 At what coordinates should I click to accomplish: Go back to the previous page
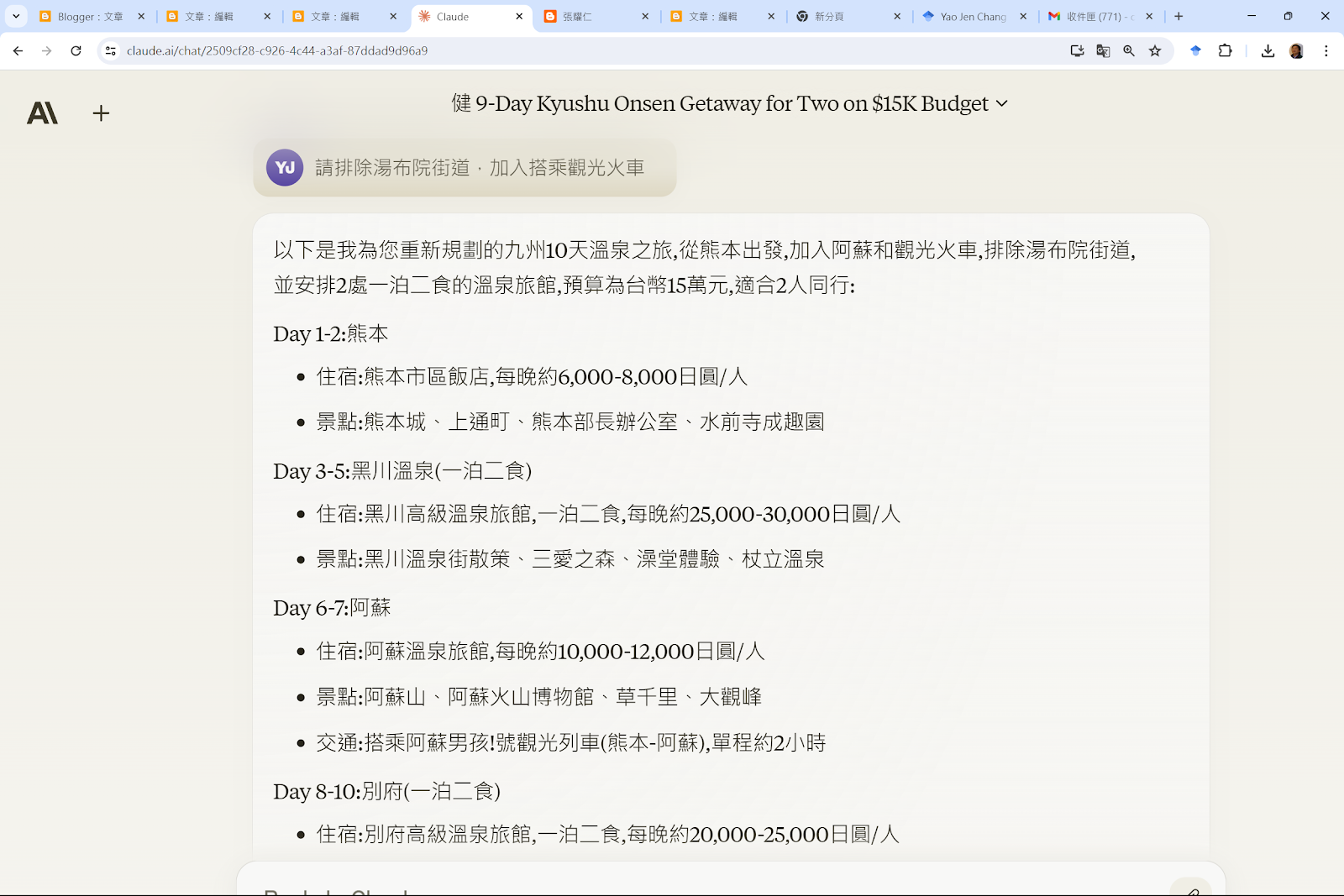tap(18, 51)
